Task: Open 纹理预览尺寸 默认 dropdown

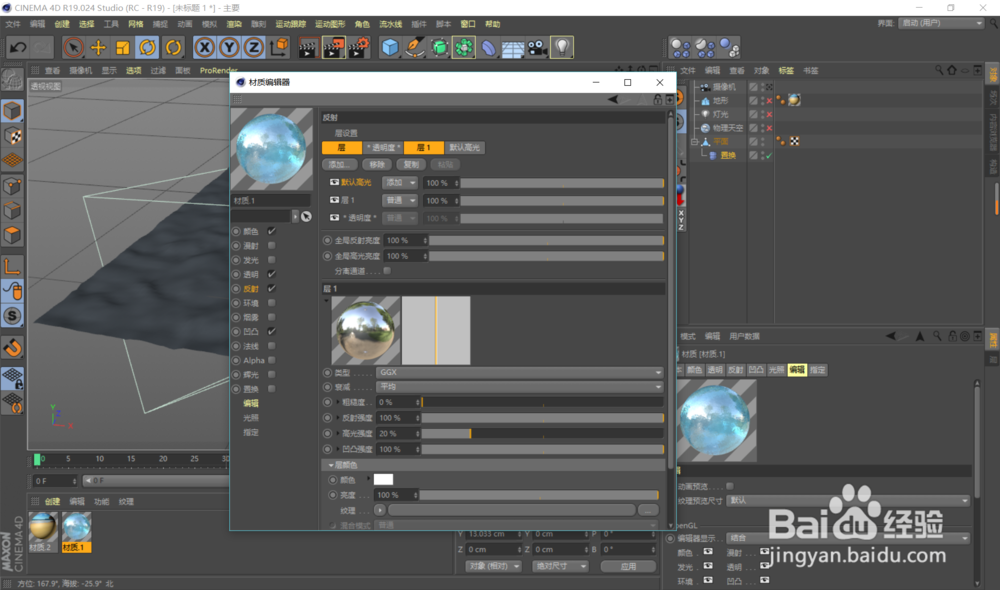Action: click(848, 501)
